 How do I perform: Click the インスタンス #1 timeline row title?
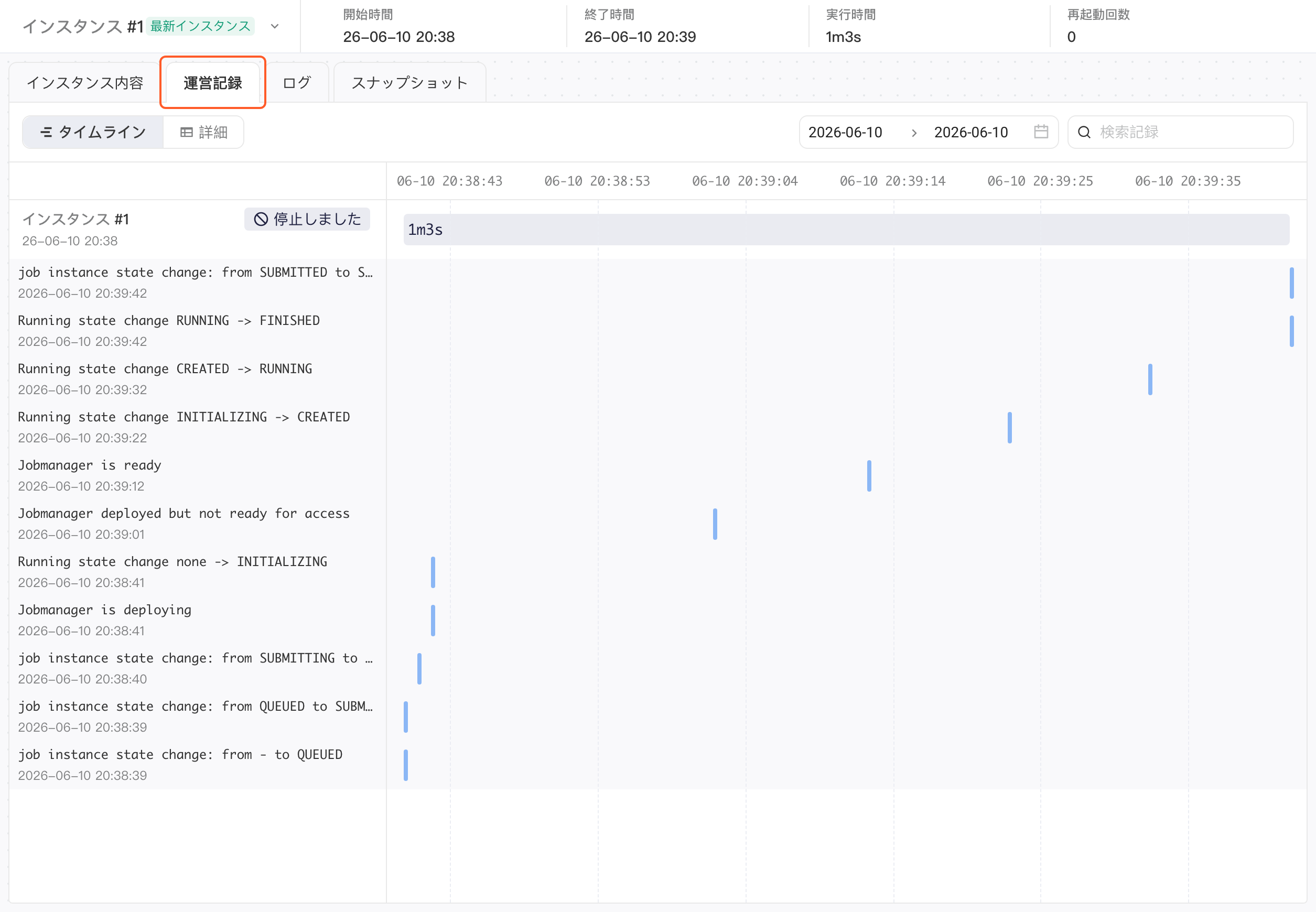pyautogui.click(x=75, y=220)
